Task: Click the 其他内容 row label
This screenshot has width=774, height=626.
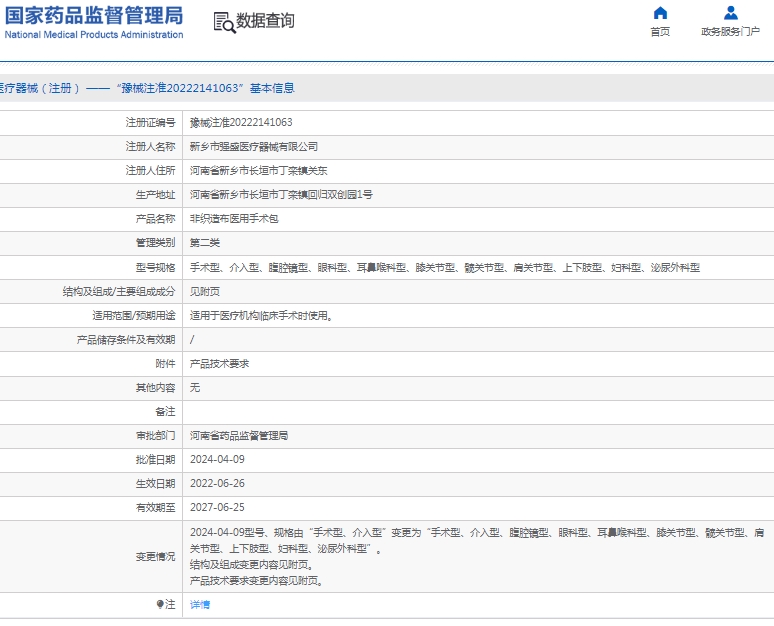Action: [155, 388]
